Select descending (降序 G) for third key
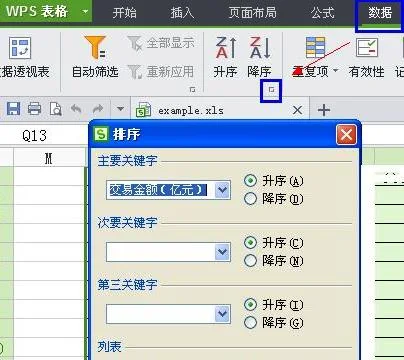The image size is (404, 360). point(250,323)
